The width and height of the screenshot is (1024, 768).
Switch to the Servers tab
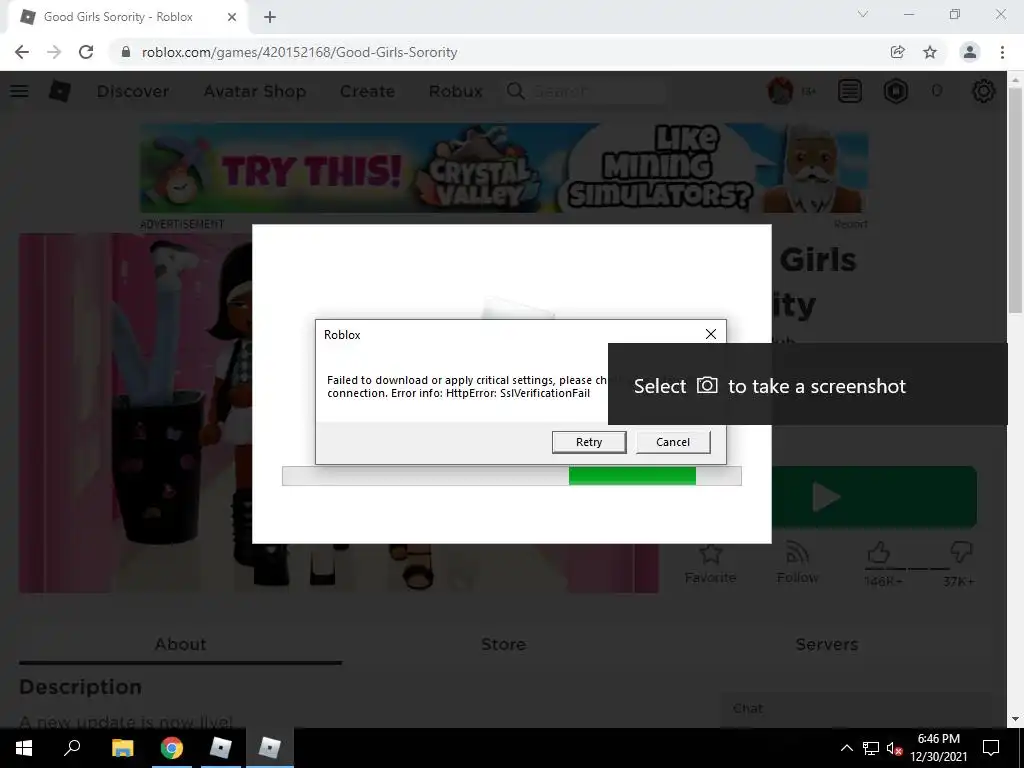click(x=826, y=645)
